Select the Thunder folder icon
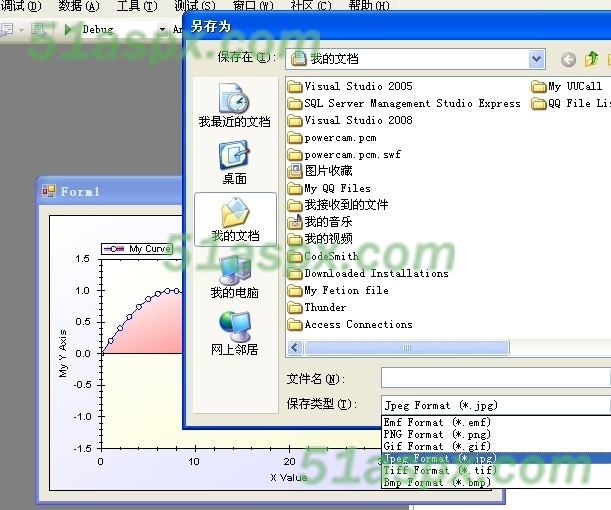 tap(295, 307)
